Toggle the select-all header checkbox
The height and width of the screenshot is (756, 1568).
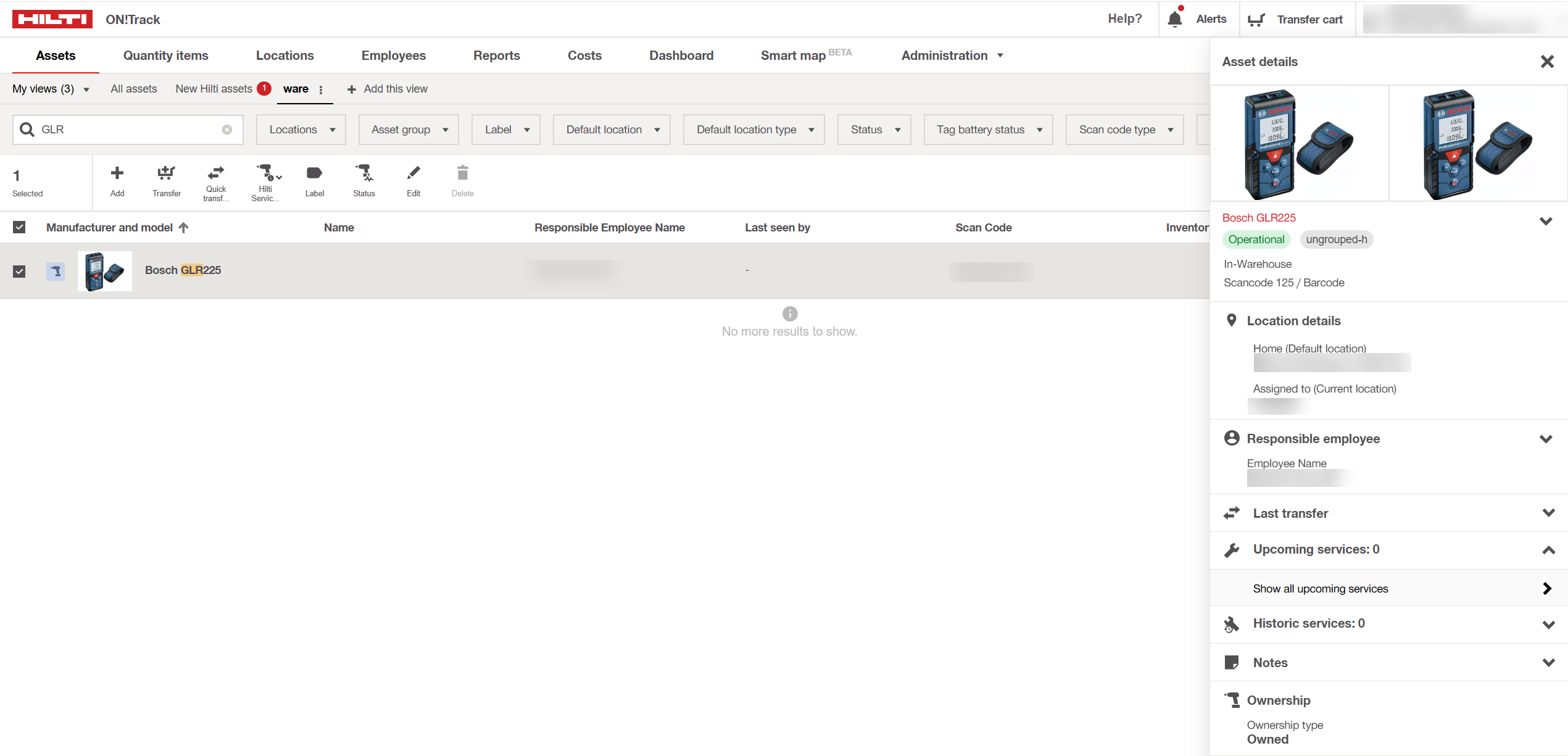coord(19,227)
